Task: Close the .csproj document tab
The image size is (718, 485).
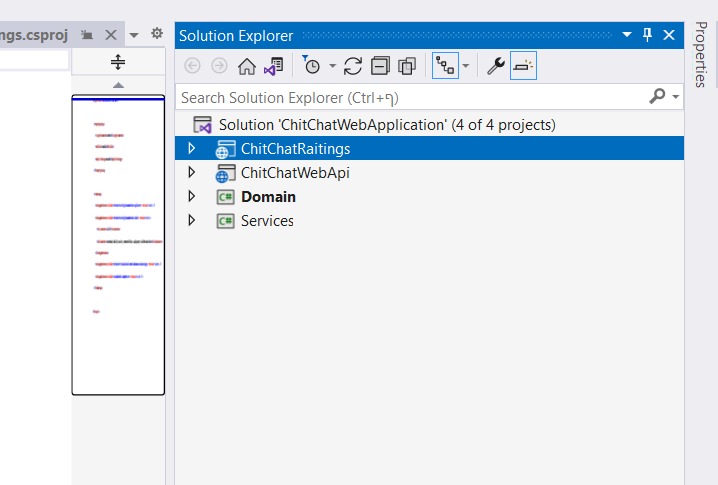Action: tap(111, 35)
